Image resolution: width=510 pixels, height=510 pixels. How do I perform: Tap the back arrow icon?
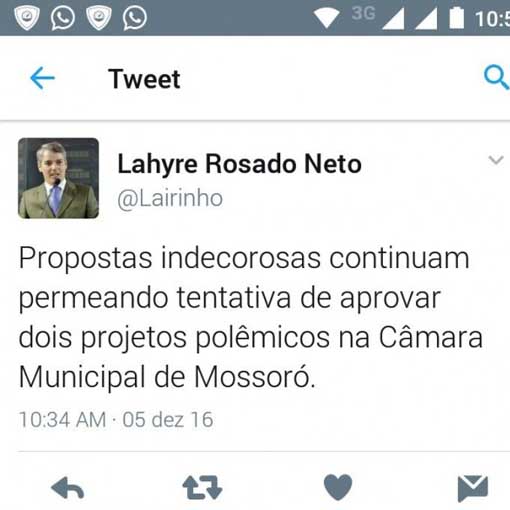42,78
